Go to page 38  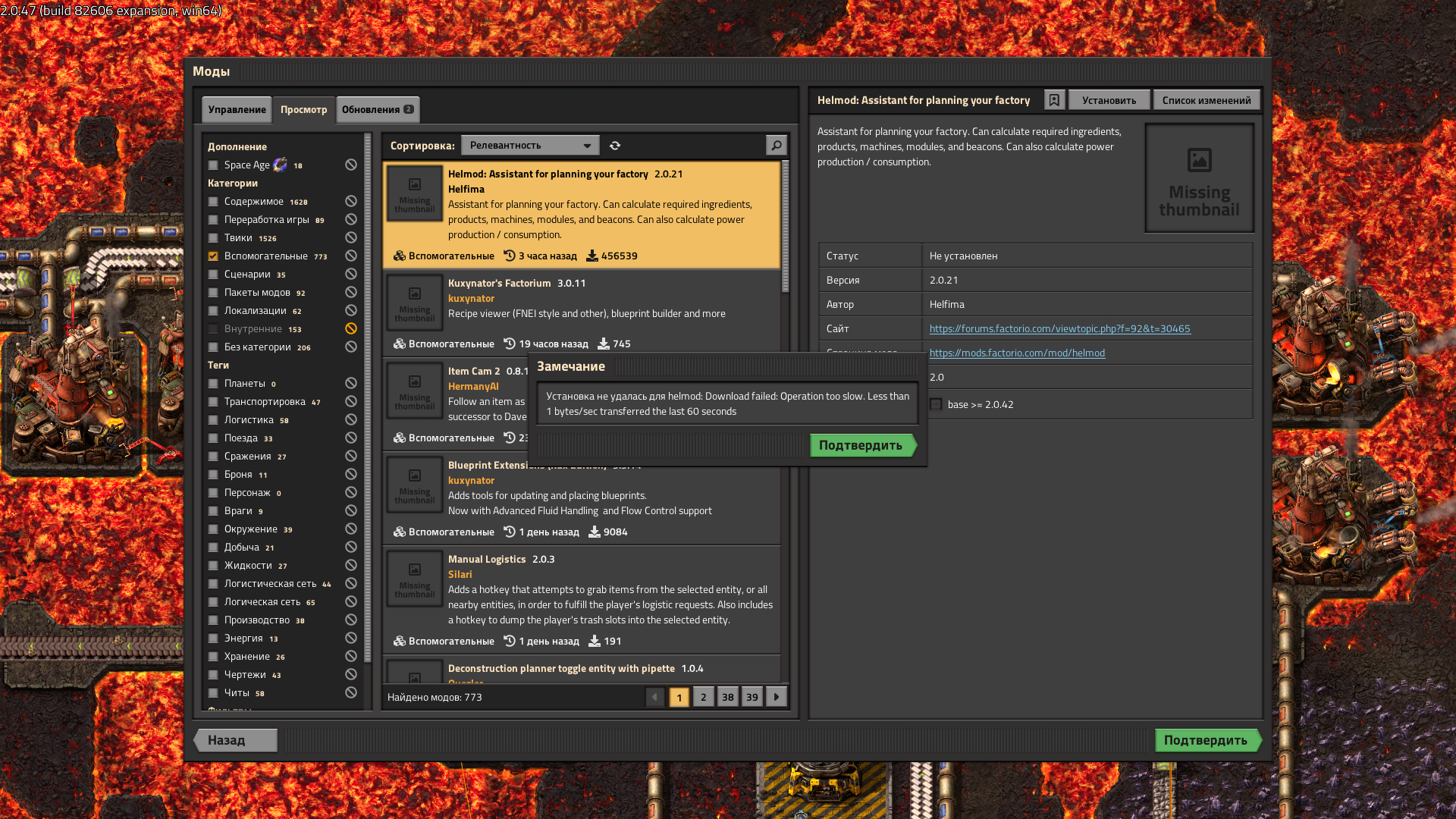728,697
